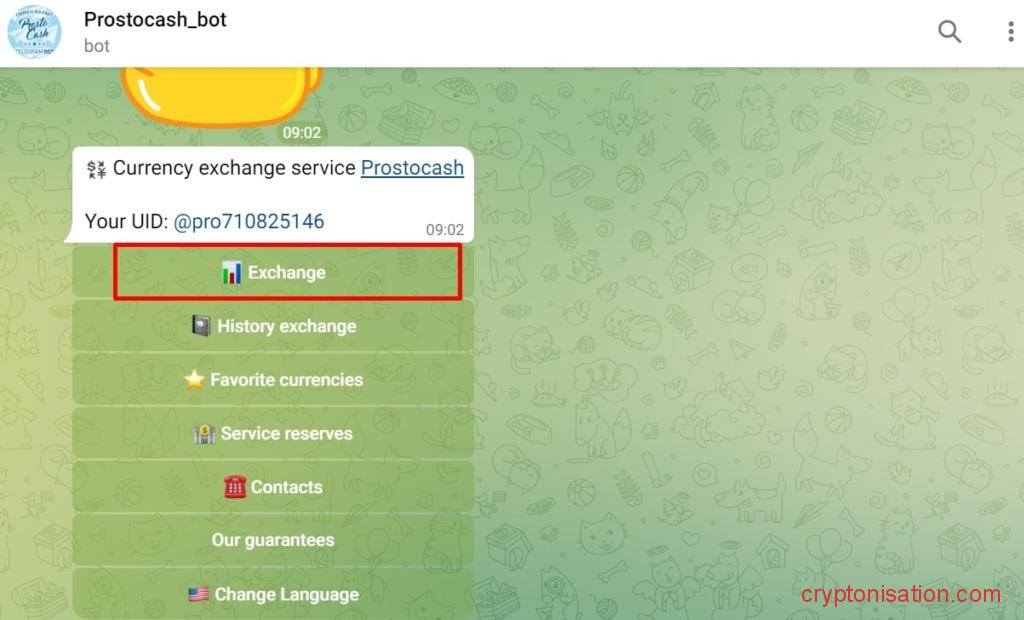Viewport: 1024px width, 620px height.
Task: Select the Change Language button
Action: point(273,594)
